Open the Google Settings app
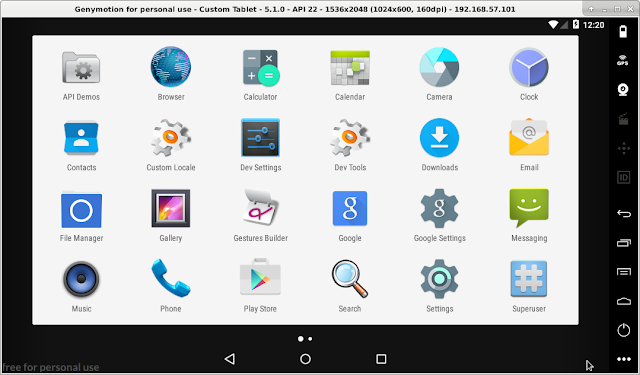The image size is (640, 375). click(x=439, y=208)
